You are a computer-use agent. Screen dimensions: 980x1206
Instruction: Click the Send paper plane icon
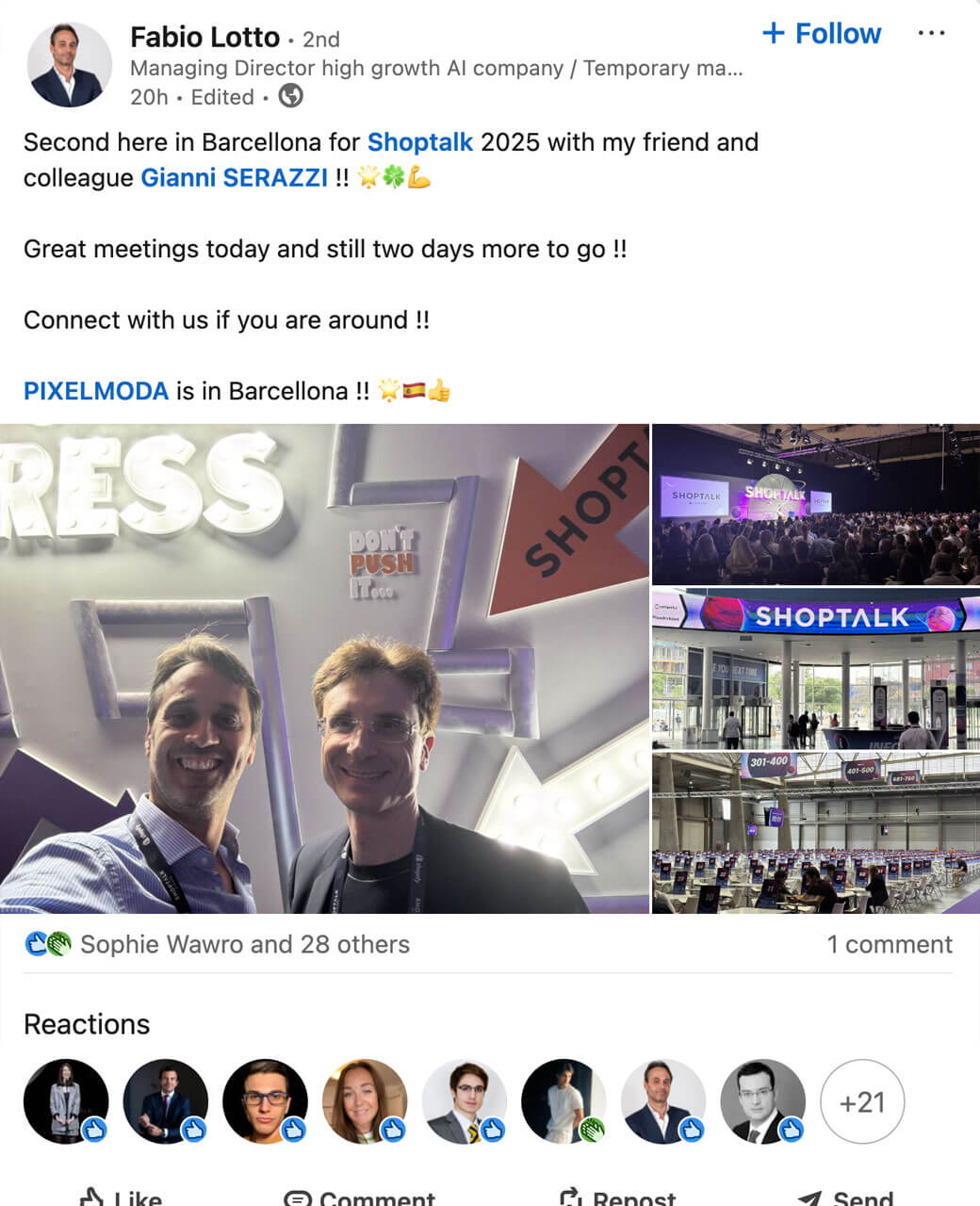810,1198
